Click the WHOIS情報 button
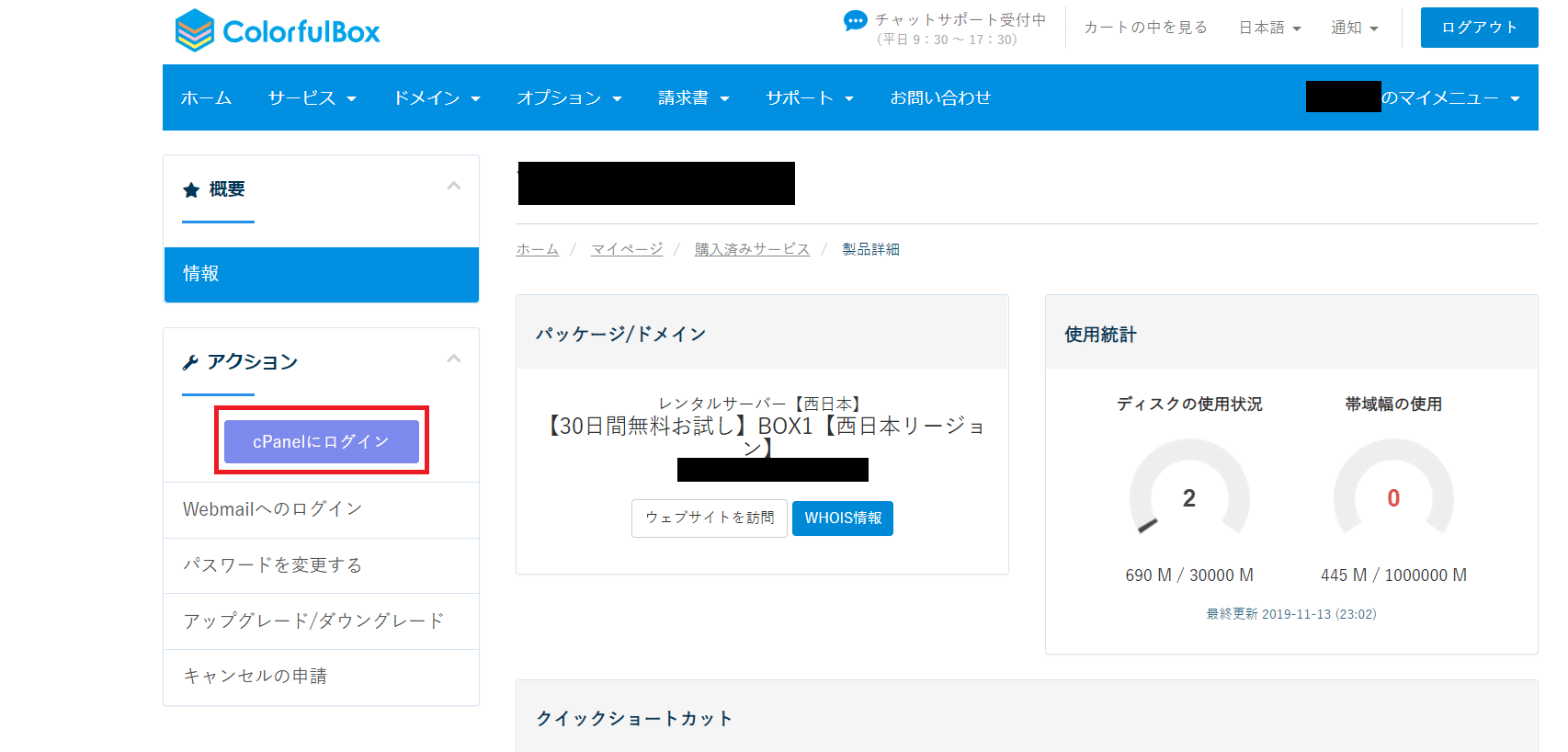The width and height of the screenshot is (1568, 752). pyautogui.click(x=842, y=518)
